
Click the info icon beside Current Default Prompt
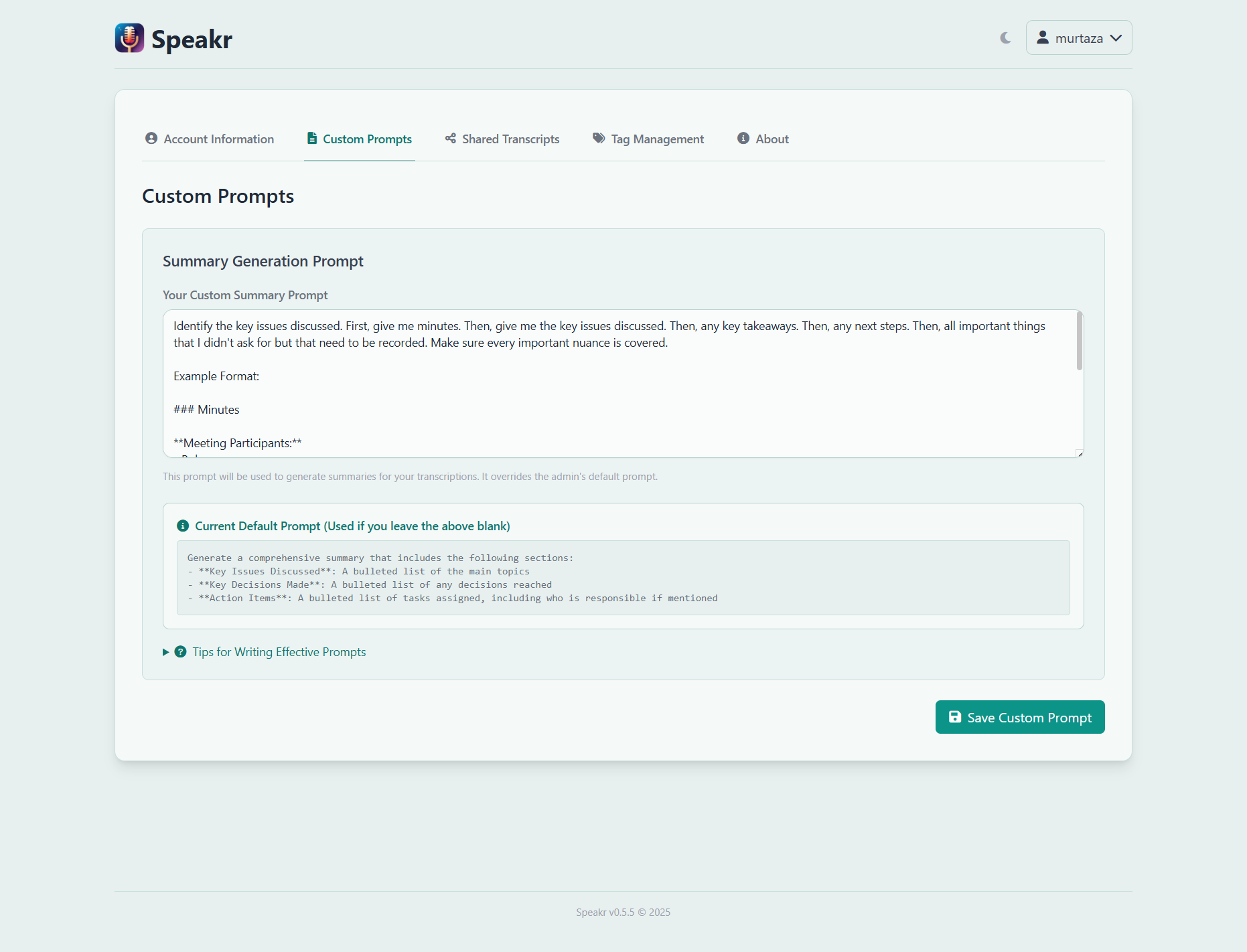pyautogui.click(x=183, y=526)
